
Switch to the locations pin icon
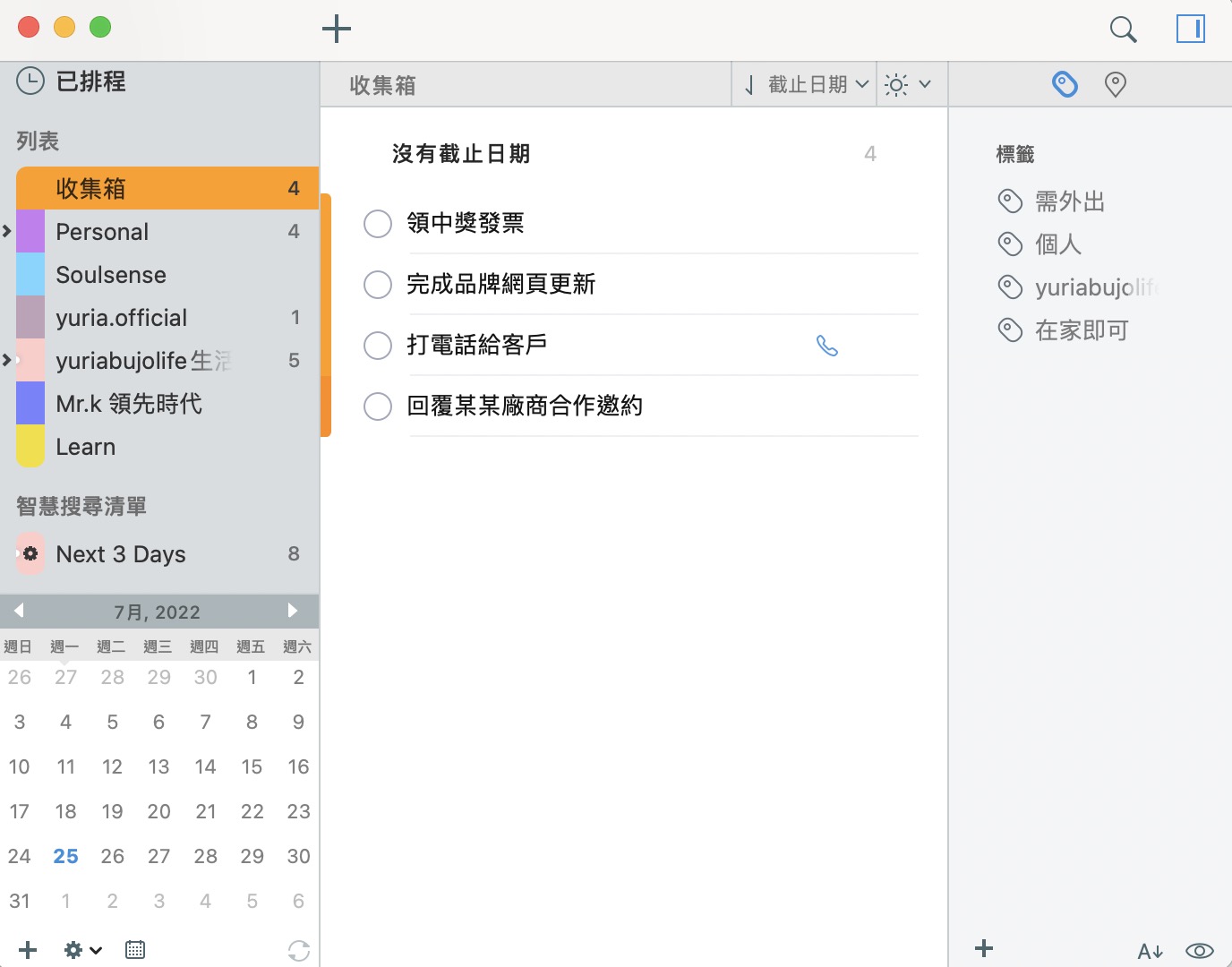(x=1115, y=84)
